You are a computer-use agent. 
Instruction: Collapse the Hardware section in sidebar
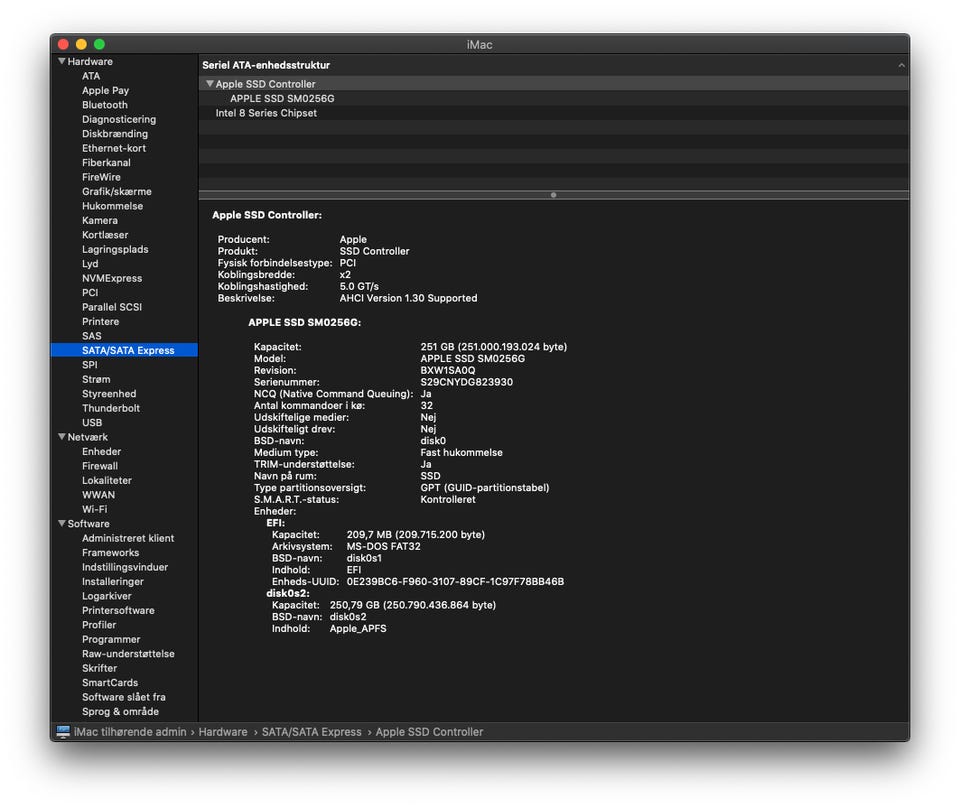[x=62, y=62]
